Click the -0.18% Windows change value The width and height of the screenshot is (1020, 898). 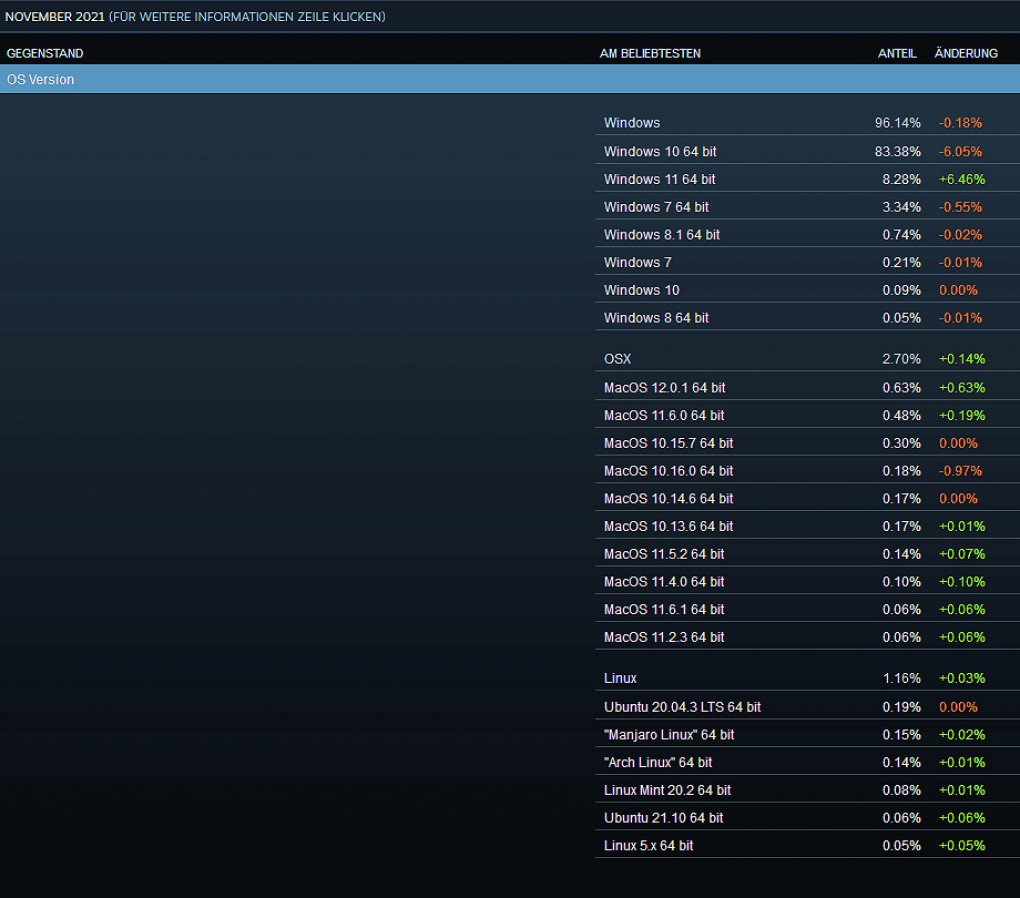[x=960, y=123]
